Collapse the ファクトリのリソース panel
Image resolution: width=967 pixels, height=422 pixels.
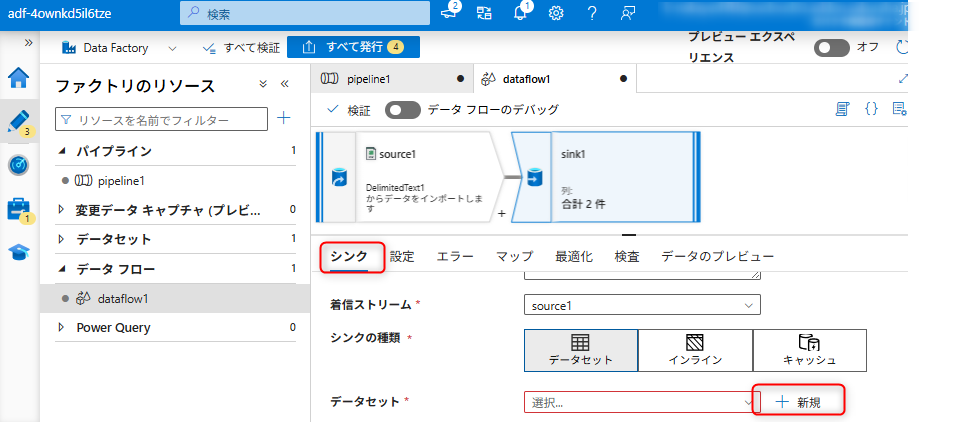coord(284,84)
